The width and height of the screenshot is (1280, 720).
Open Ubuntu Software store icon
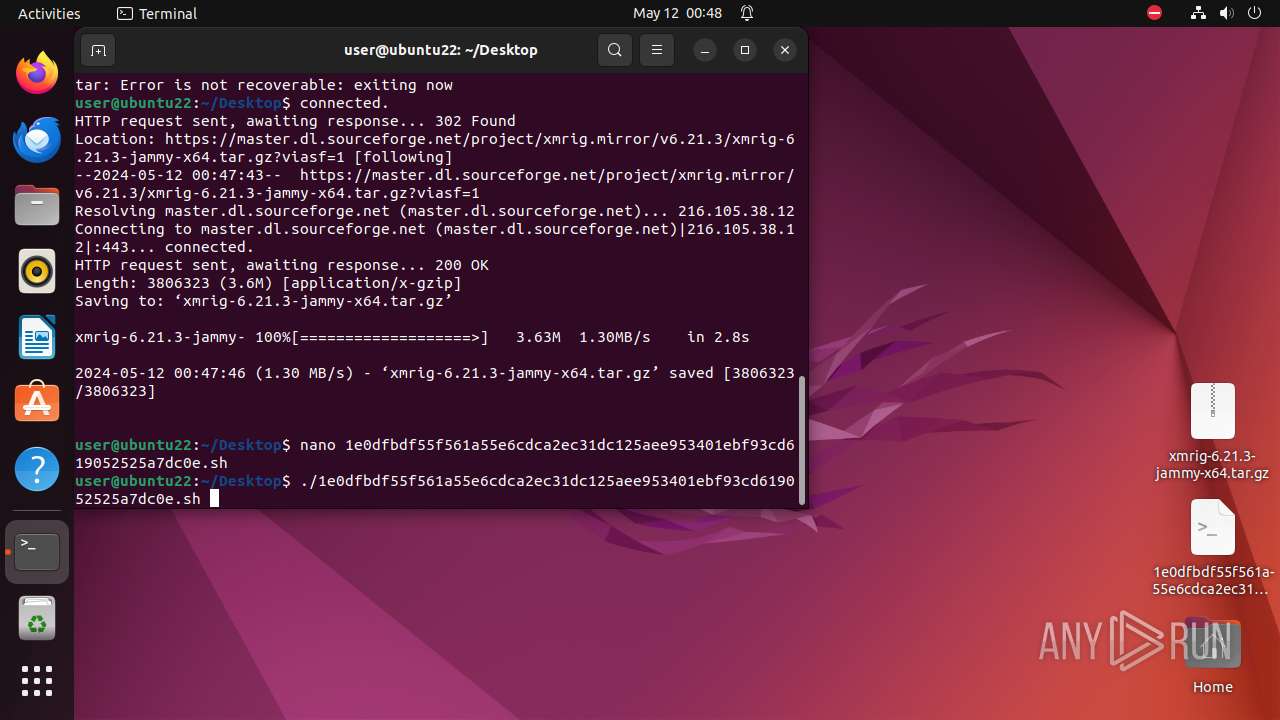(x=37, y=403)
